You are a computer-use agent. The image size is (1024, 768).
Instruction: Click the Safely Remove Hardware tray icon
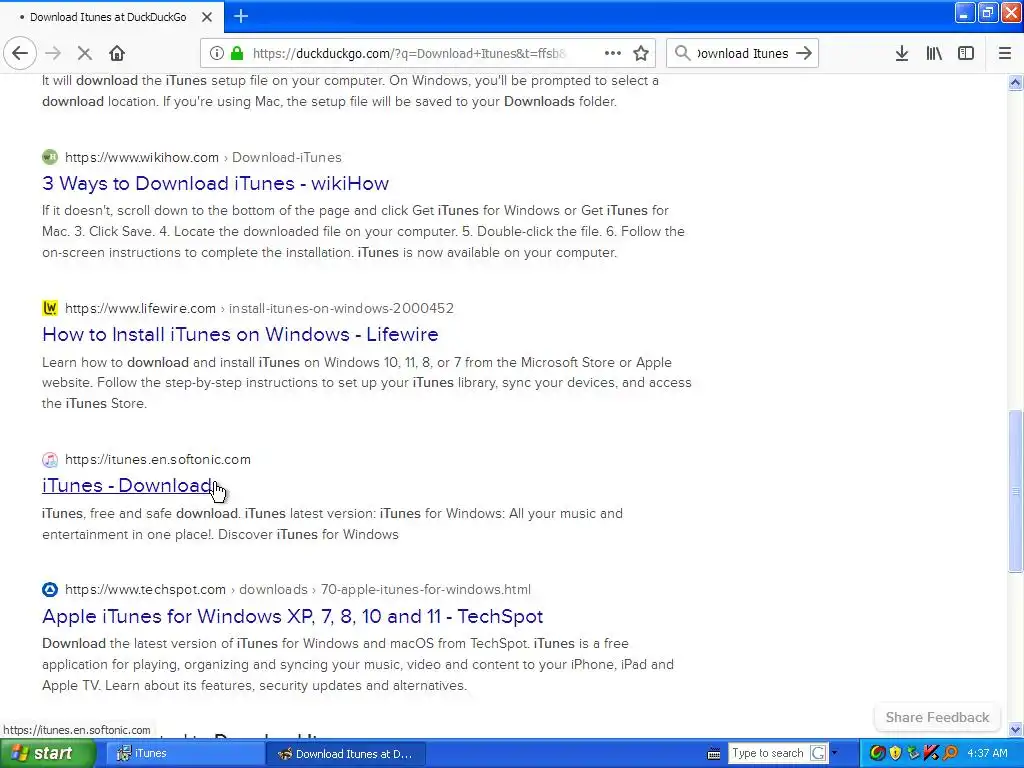tap(913, 753)
